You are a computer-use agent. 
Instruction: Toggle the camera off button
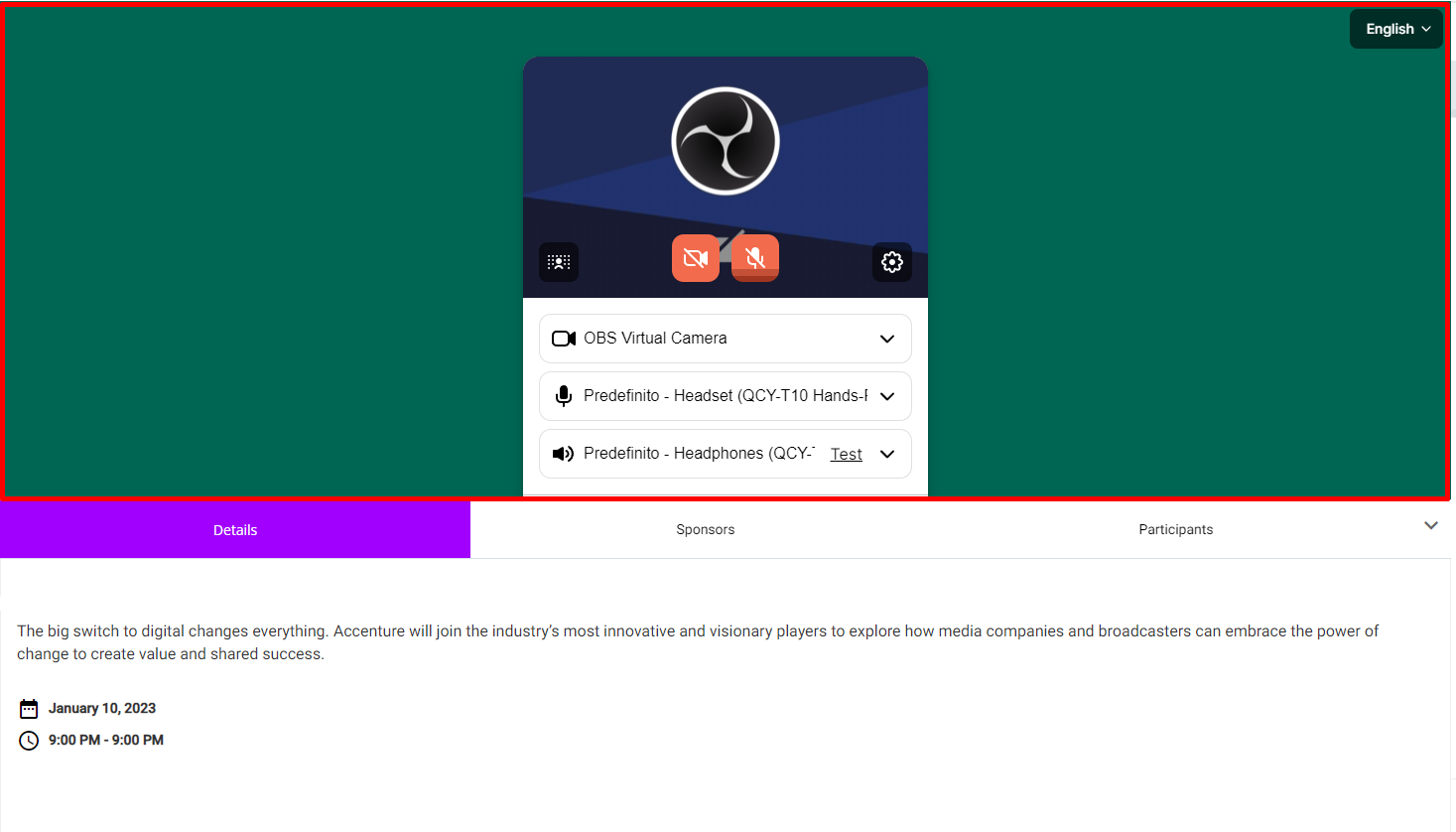pos(696,258)
